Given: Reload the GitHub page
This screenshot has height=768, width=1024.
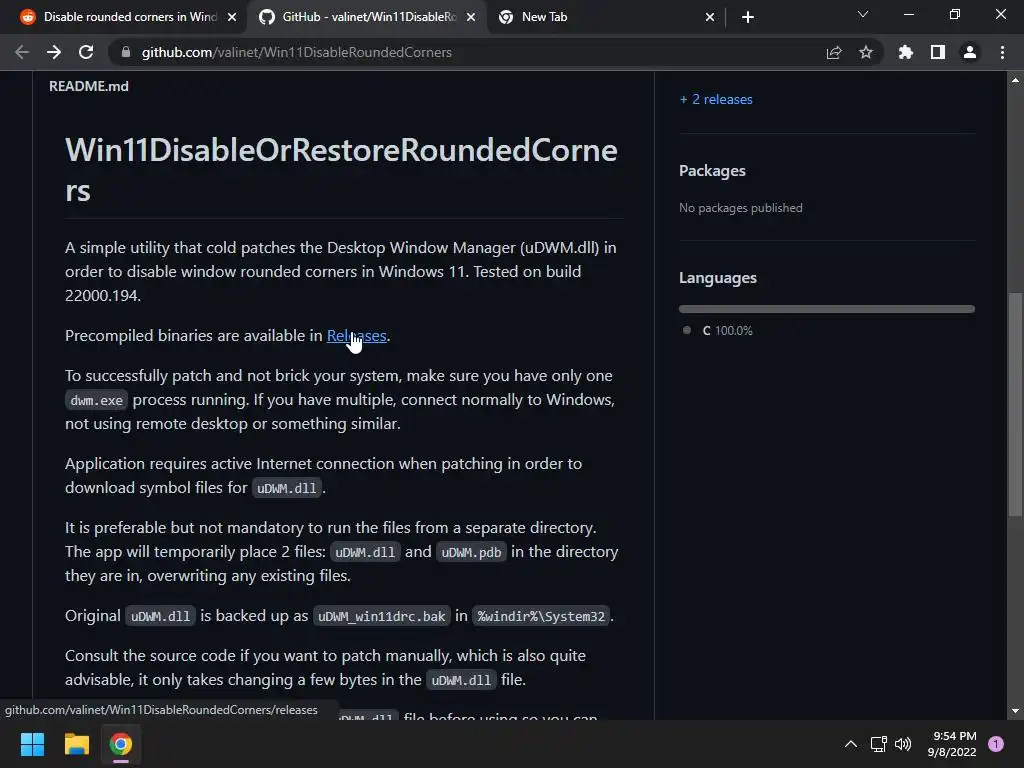Looking at the screenshot, I should (x=86, y=52).
